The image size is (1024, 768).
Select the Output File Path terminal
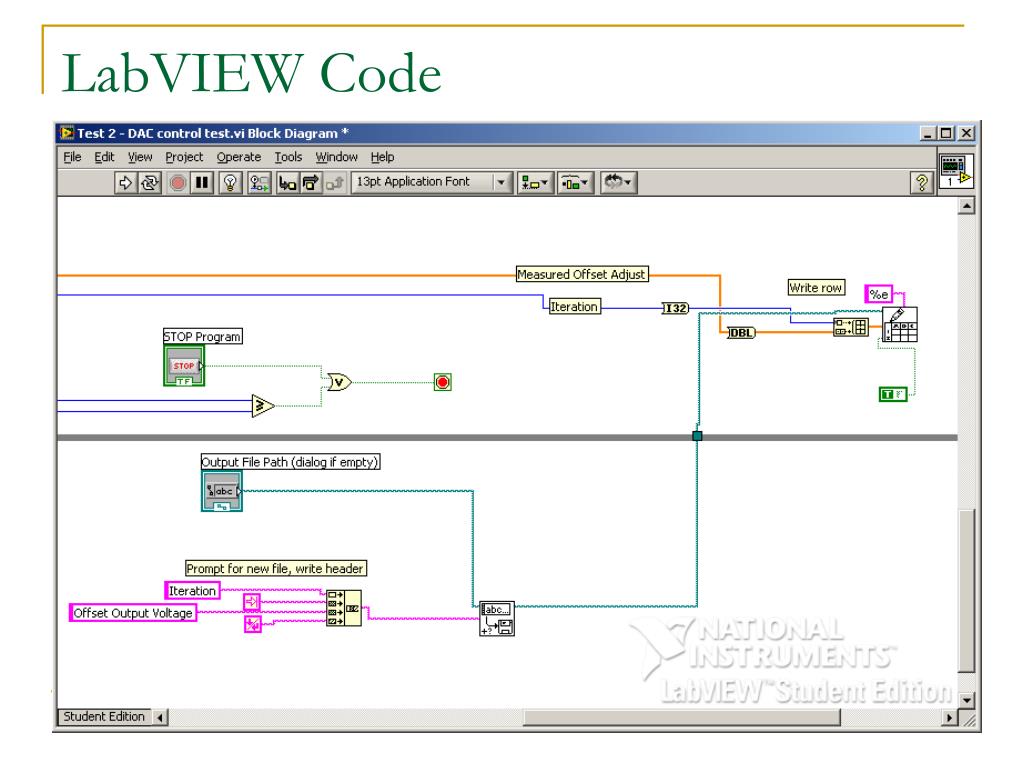click(x=221, y=491)
